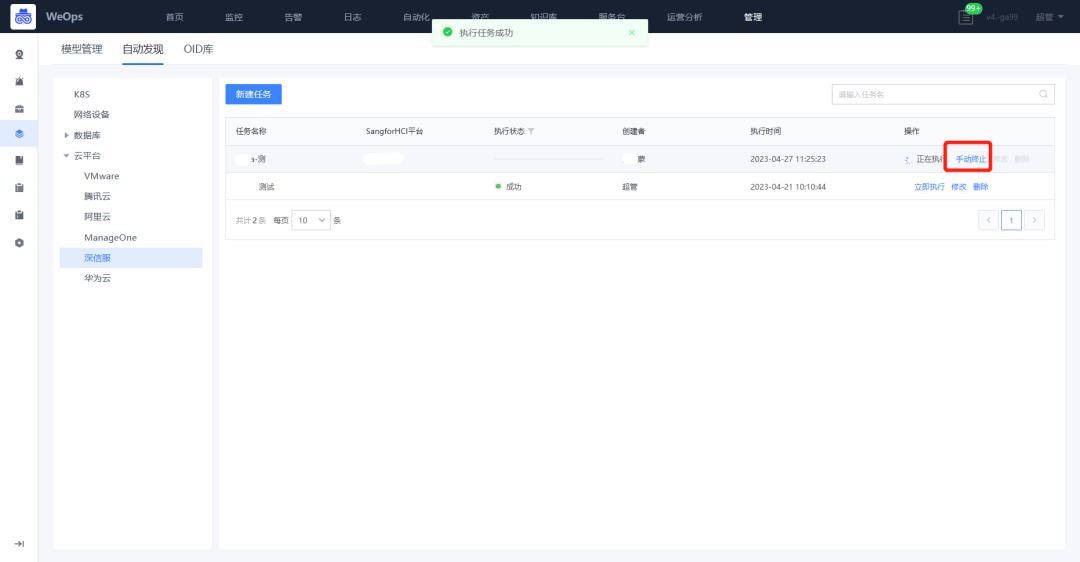Viewport: 1080px width, 562px height.
Task: Select 华为云 under 云平台
Action: pos(97,278)
